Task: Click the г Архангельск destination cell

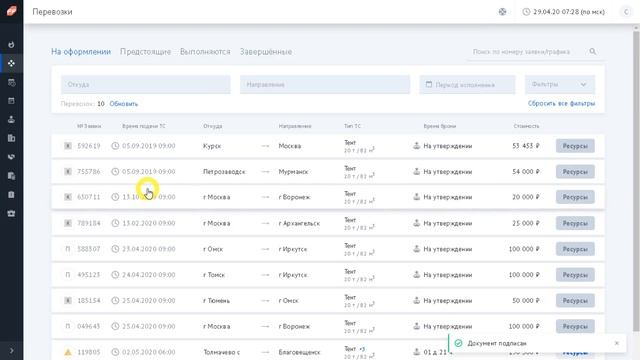Action: 299,223
